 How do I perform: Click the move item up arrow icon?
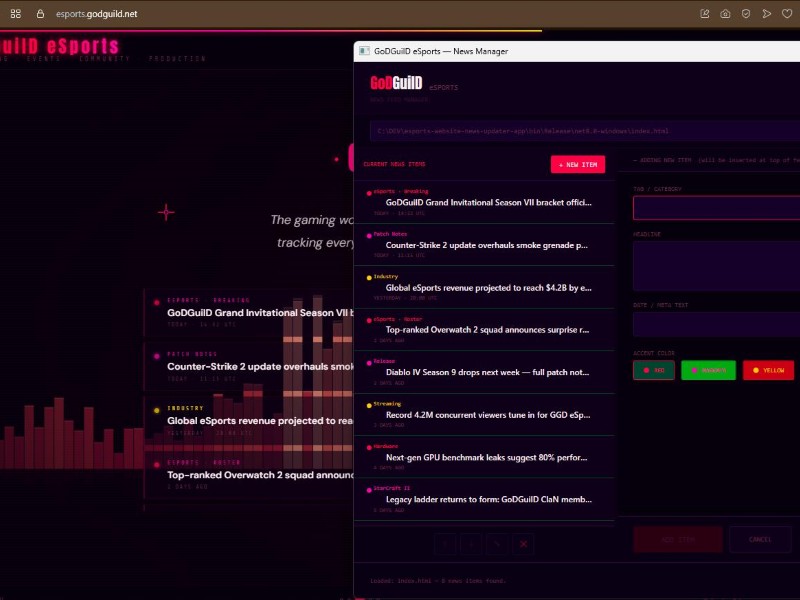coord(445,544)
